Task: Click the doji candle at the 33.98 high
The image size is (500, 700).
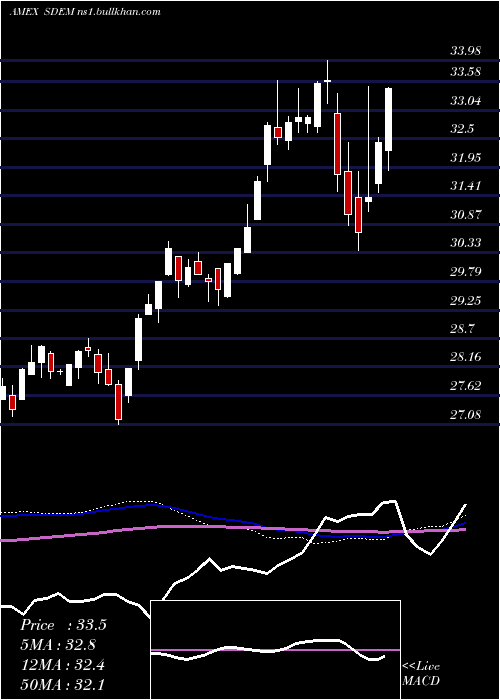Action: [x=328, y=81]
